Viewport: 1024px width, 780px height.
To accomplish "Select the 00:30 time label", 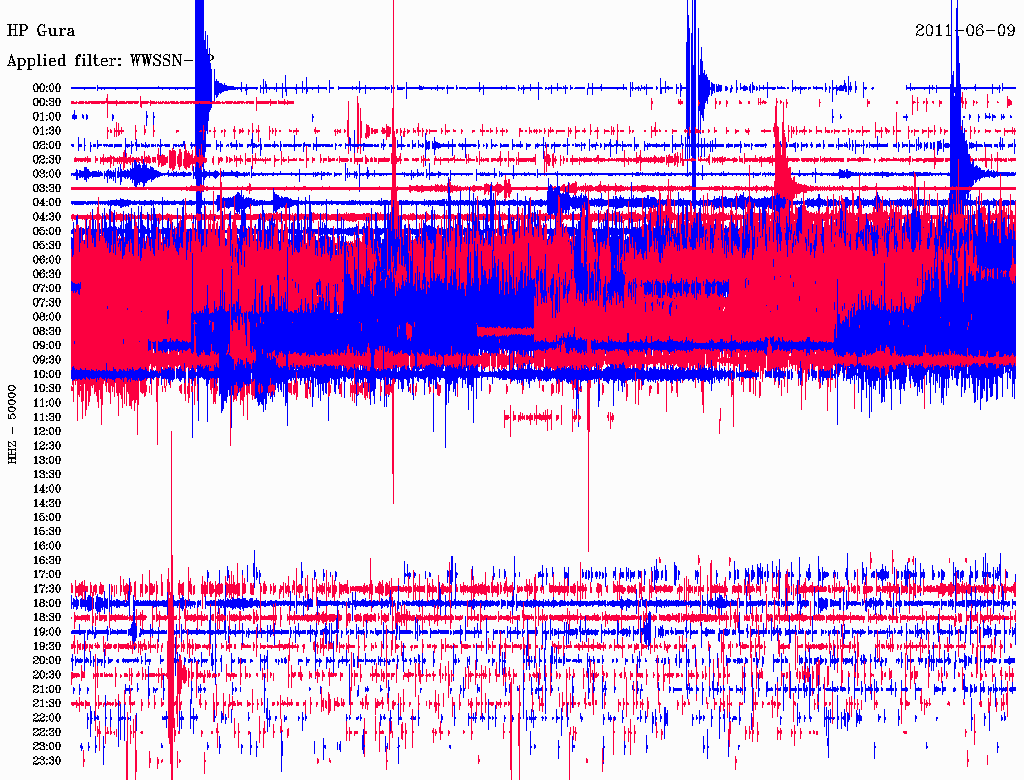I will (x=47, y=102).
